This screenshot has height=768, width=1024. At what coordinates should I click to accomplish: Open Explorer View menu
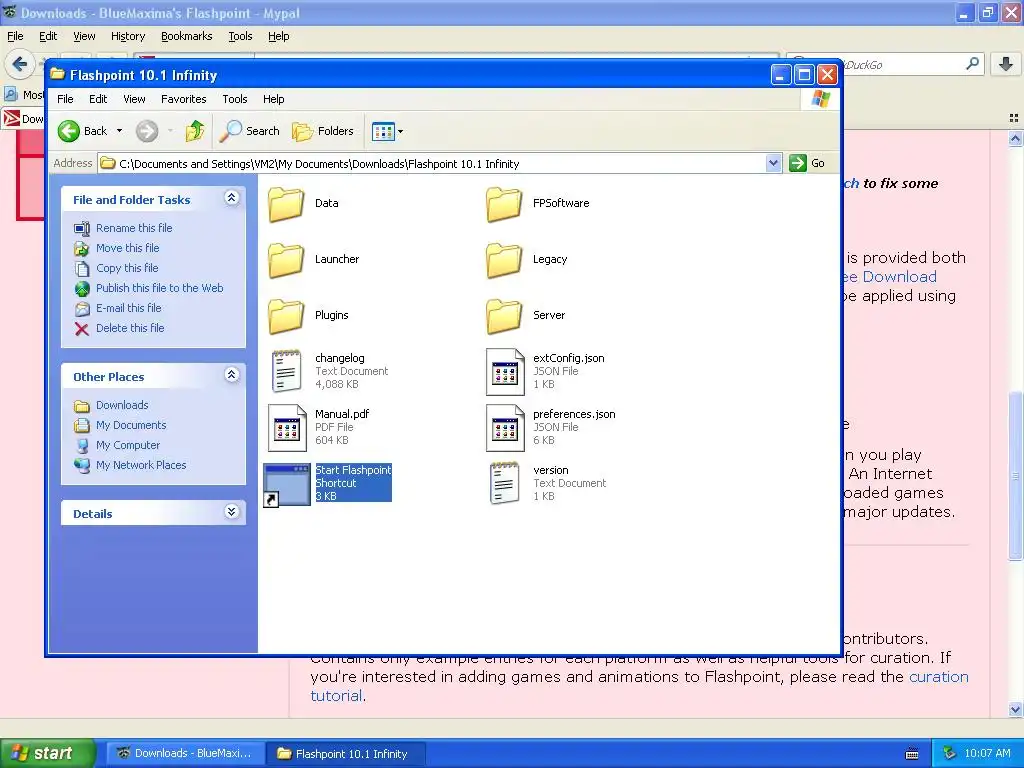point(134,99)
